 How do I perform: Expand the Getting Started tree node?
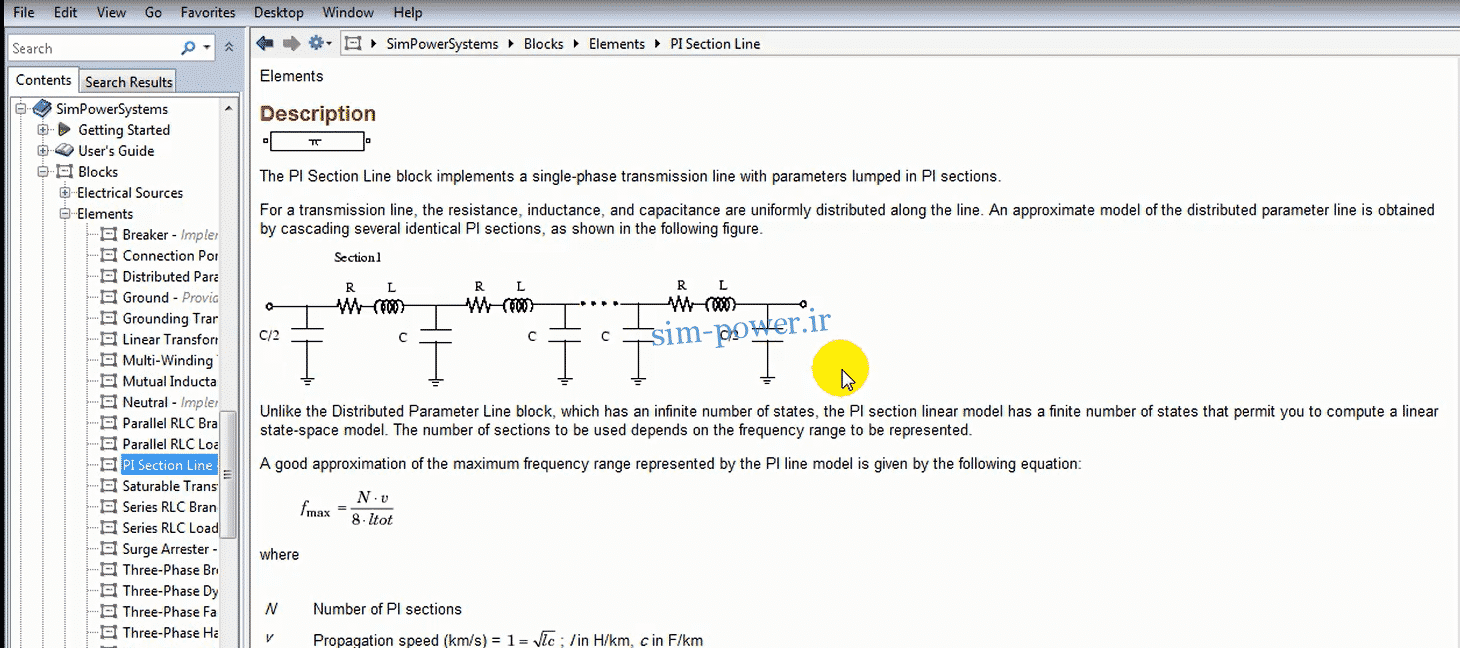click(43, 130)
